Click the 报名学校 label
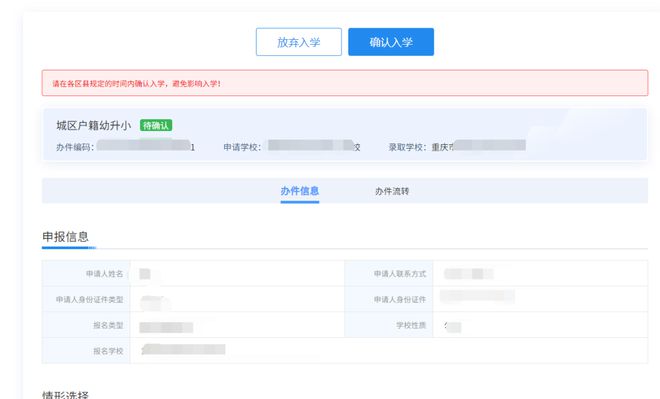Screen dimensions: 660x399 pos(108,351)
